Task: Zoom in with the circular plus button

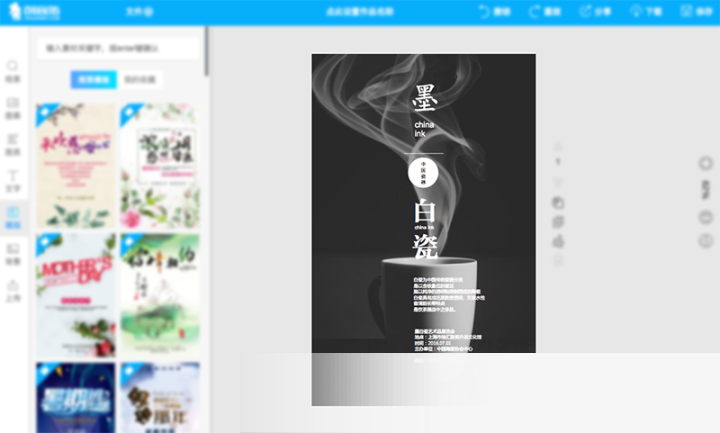Action: pyautogui.click(x=706, y=163)
